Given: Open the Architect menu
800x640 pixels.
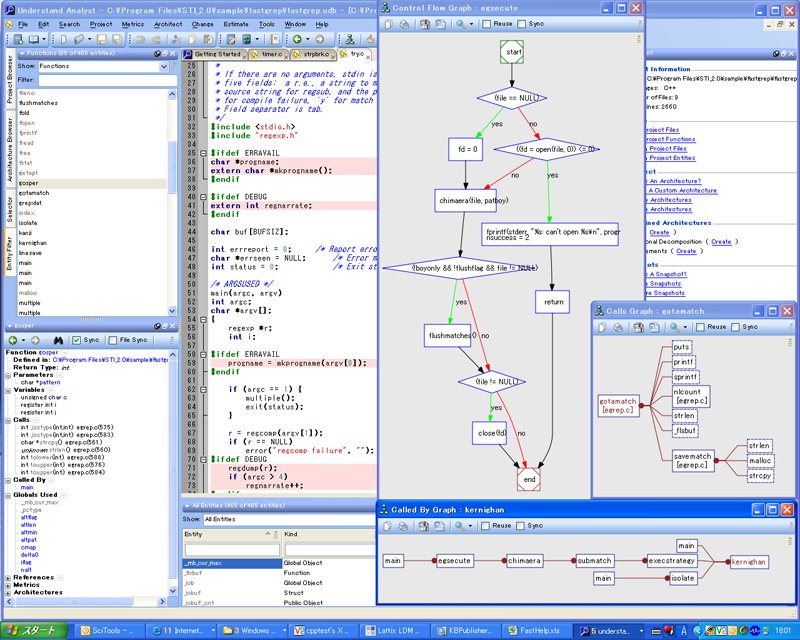Looking at the screenshot, I should pos(168,24).
